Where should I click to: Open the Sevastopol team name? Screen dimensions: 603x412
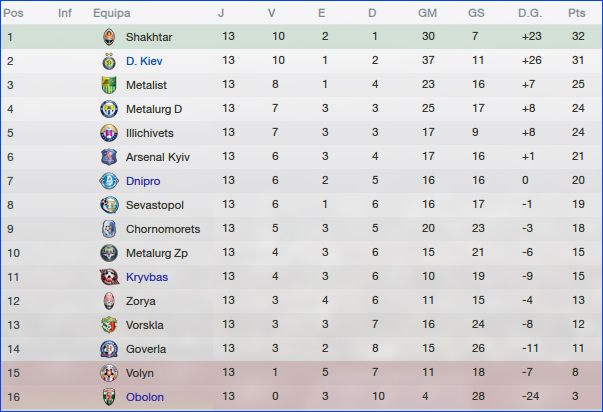pos(155,205)
